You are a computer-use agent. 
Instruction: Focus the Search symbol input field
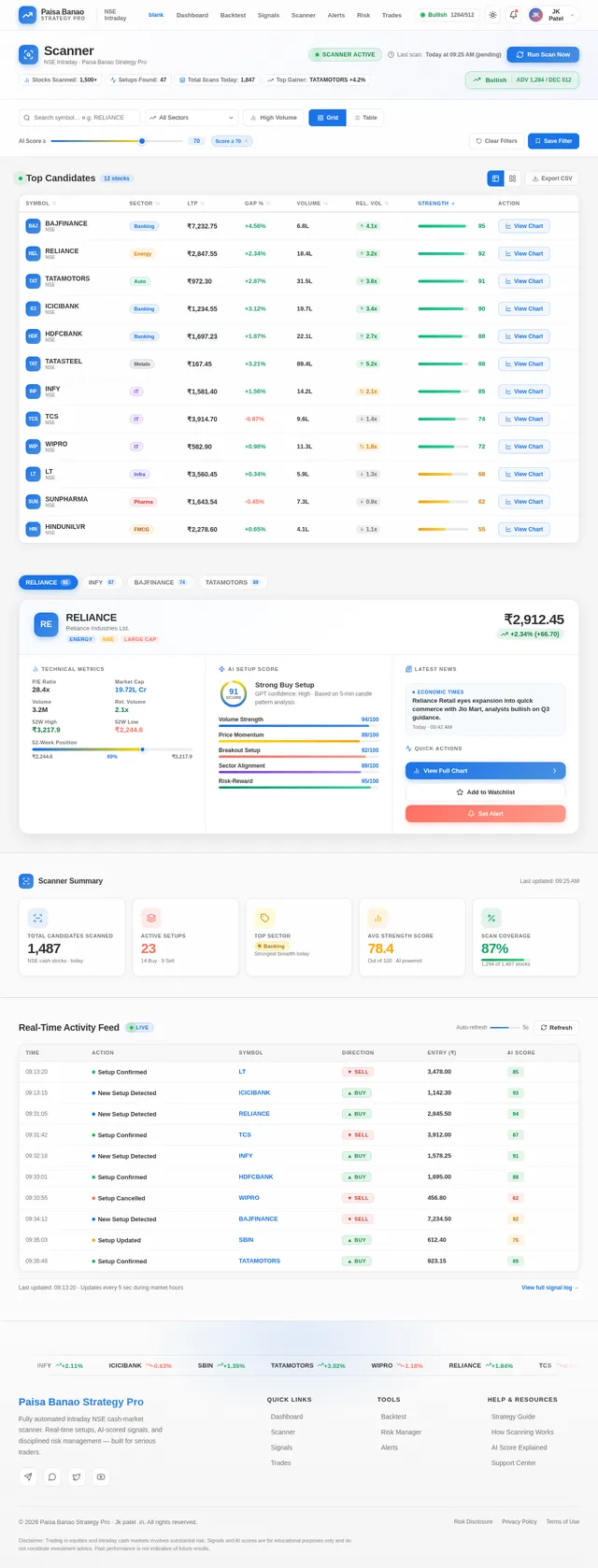pyautogui.click(x=79, y=118)
